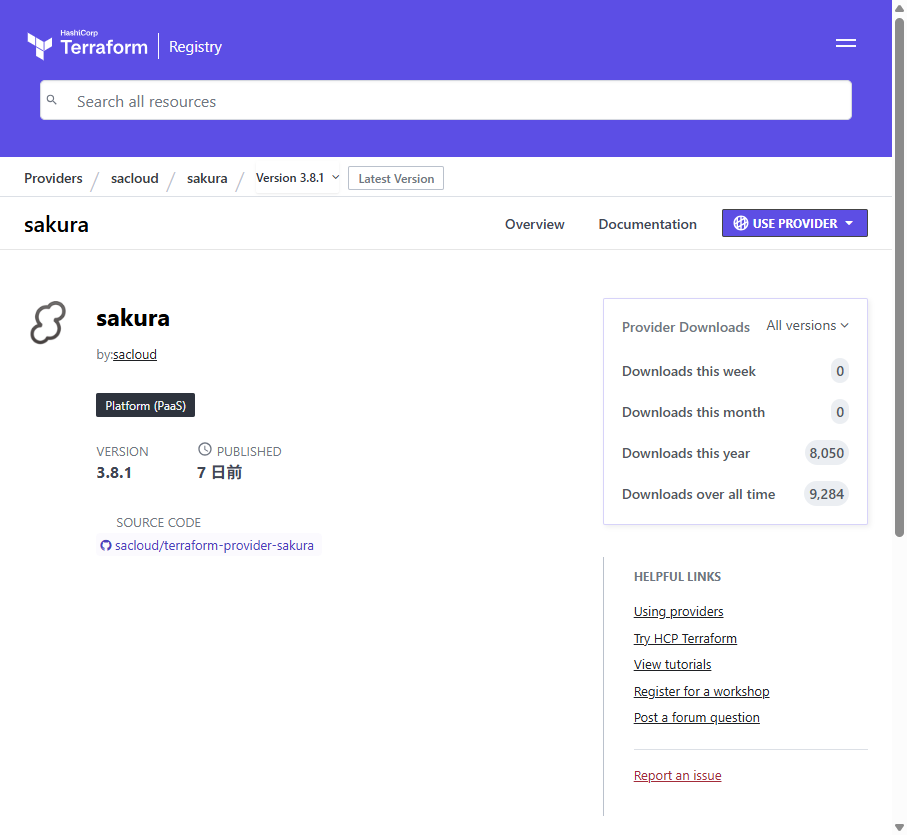Click the search magnifier icon
The width and height of the screenshot is (907, 835).
pos(51,100)
